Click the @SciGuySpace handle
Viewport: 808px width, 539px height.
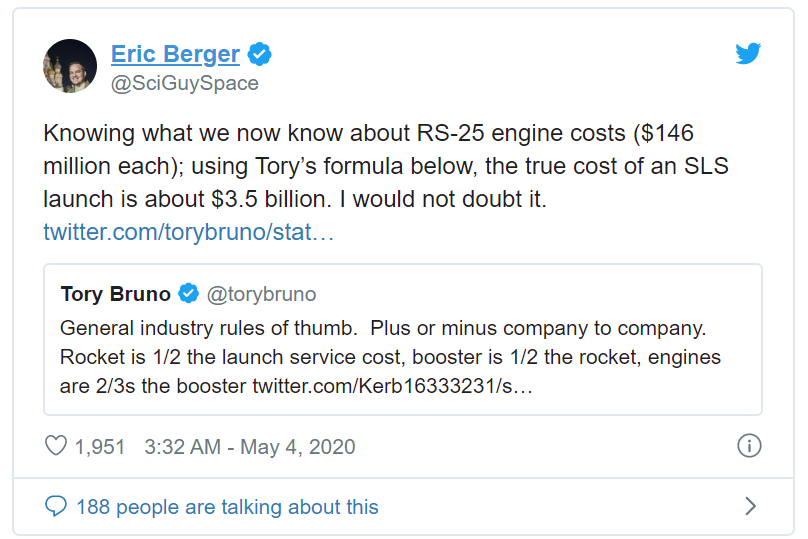point(184,84)
